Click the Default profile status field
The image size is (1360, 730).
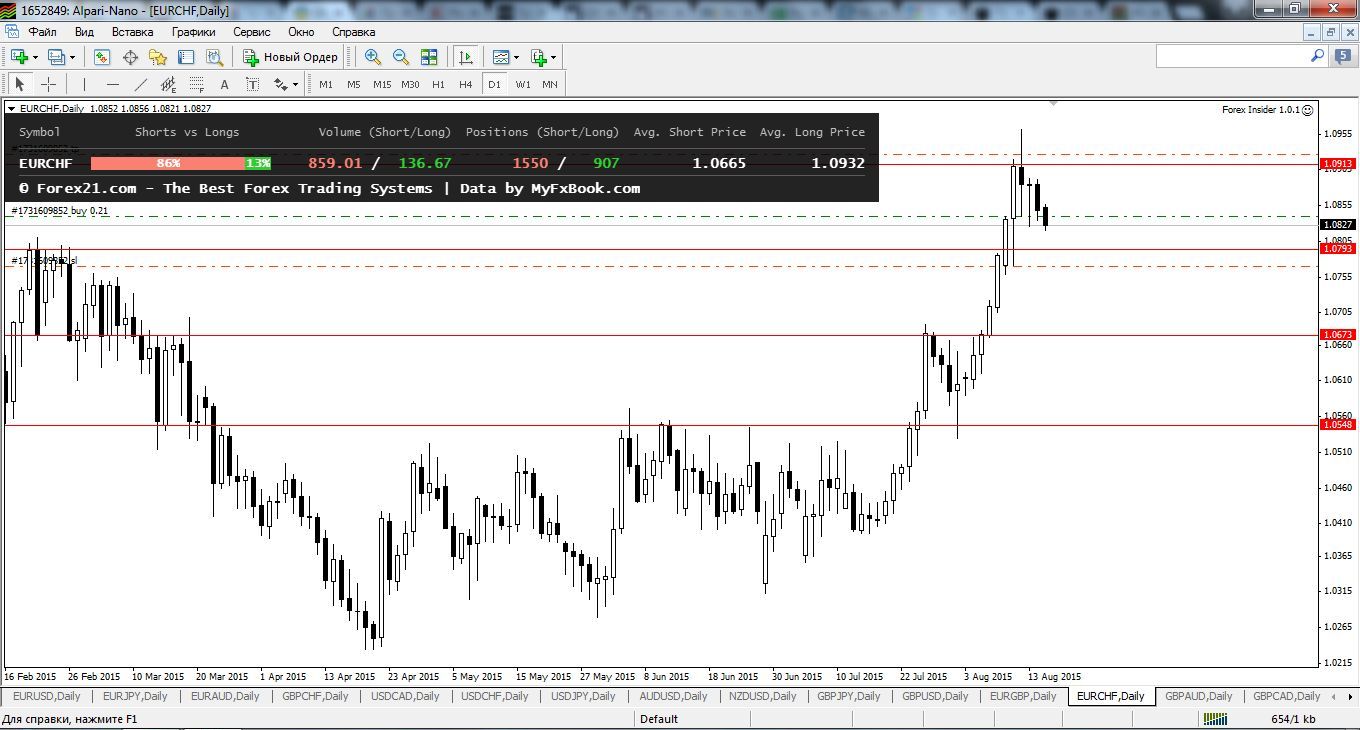[659, 719]
